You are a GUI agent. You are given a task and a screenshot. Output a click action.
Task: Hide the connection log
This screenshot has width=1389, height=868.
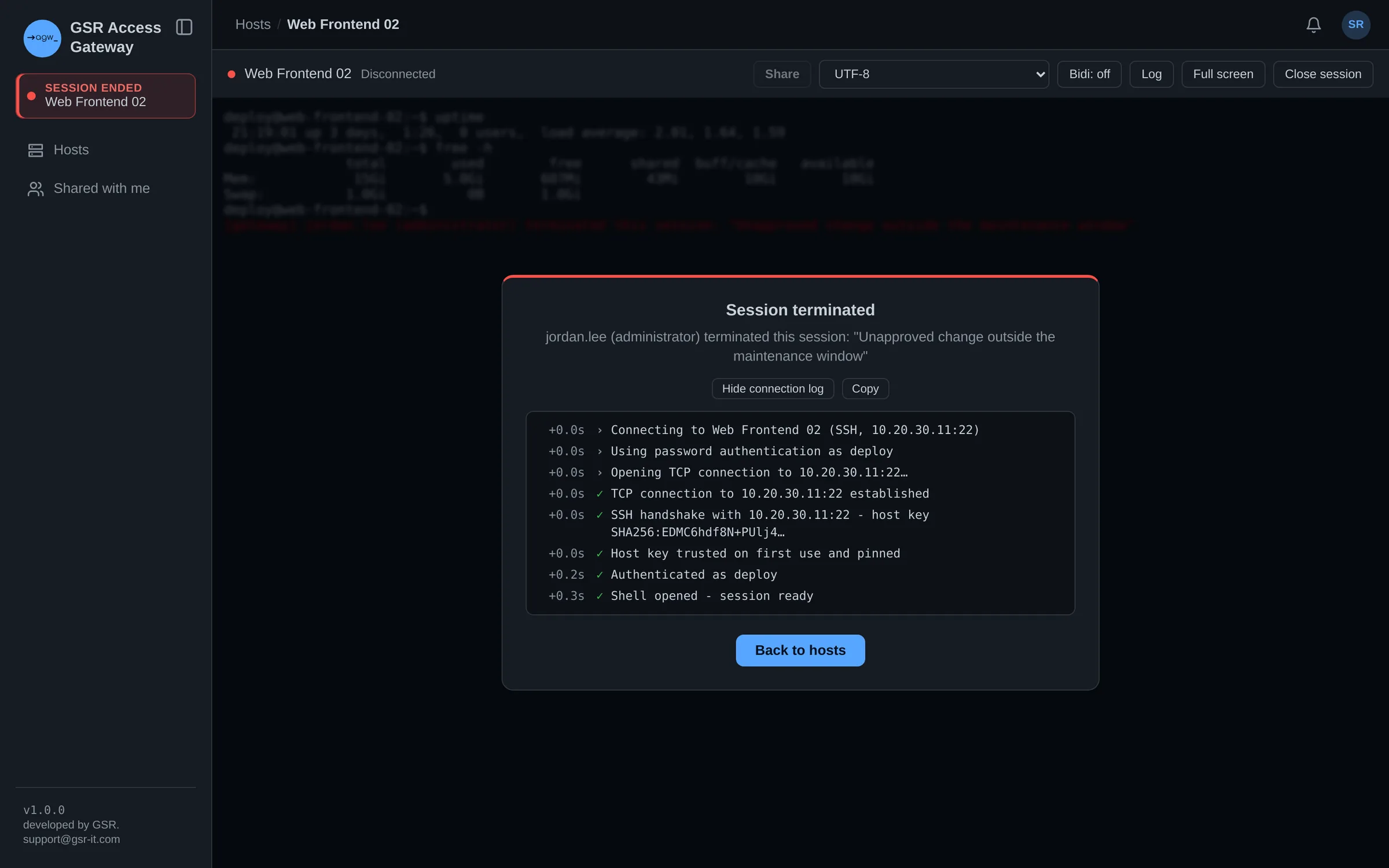tap(773, 389)
